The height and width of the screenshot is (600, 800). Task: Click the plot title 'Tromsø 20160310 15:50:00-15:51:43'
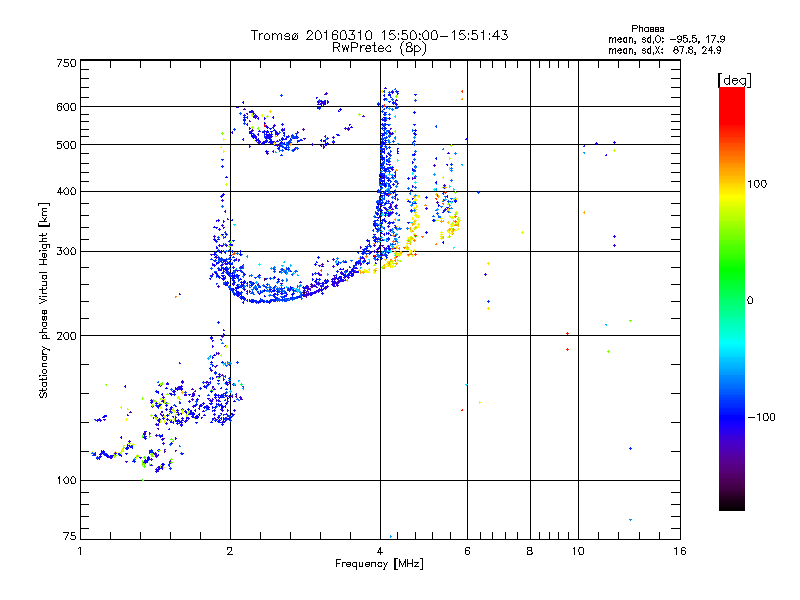point(379,35)
